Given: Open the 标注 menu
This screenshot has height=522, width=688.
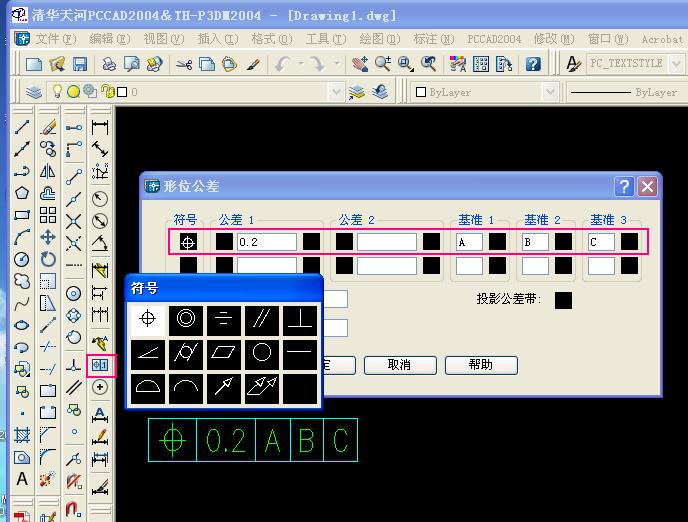Looking at the screenshot, I should click(x=434, y=39).
